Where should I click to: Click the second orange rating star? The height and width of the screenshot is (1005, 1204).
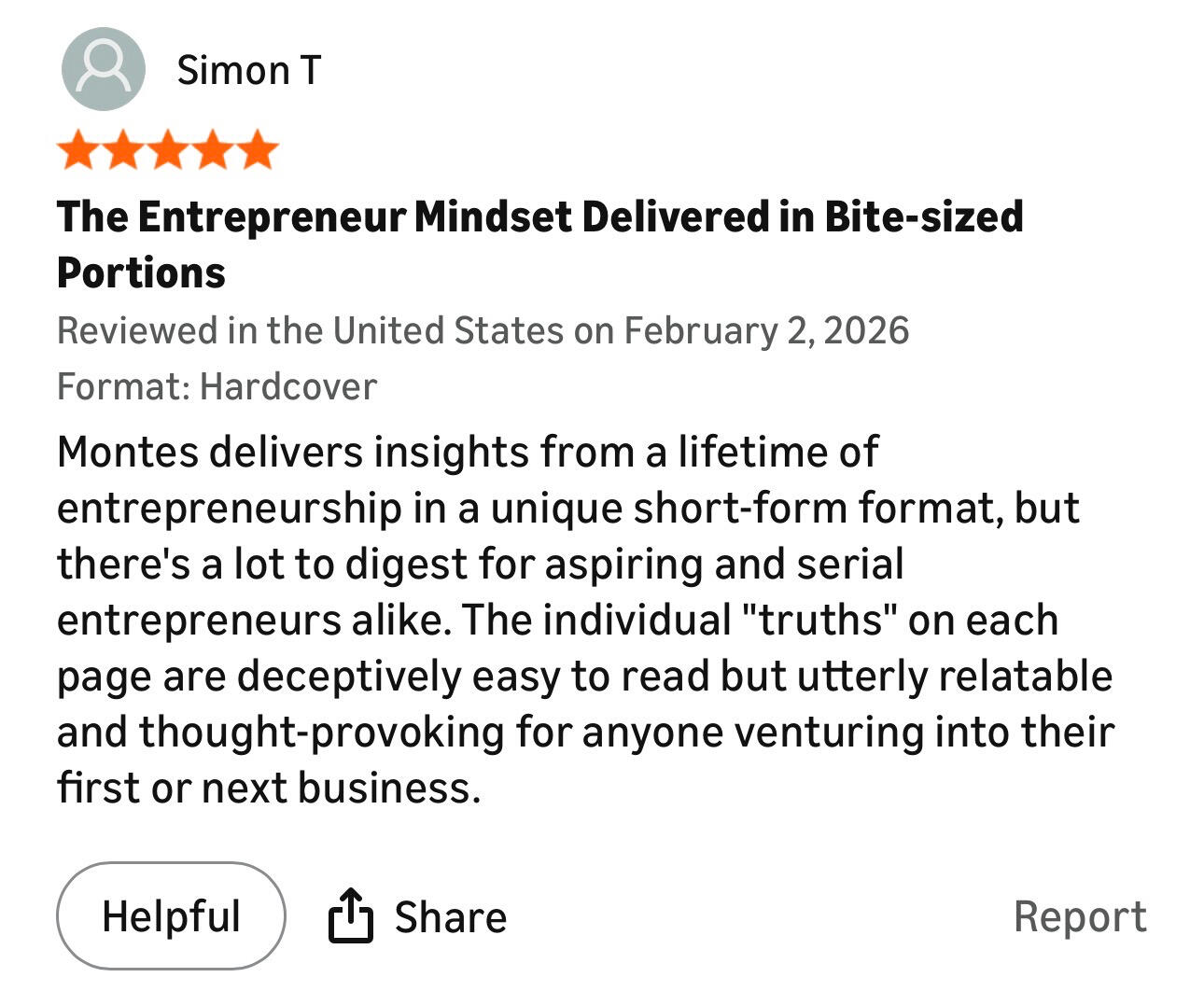(123, 151)
